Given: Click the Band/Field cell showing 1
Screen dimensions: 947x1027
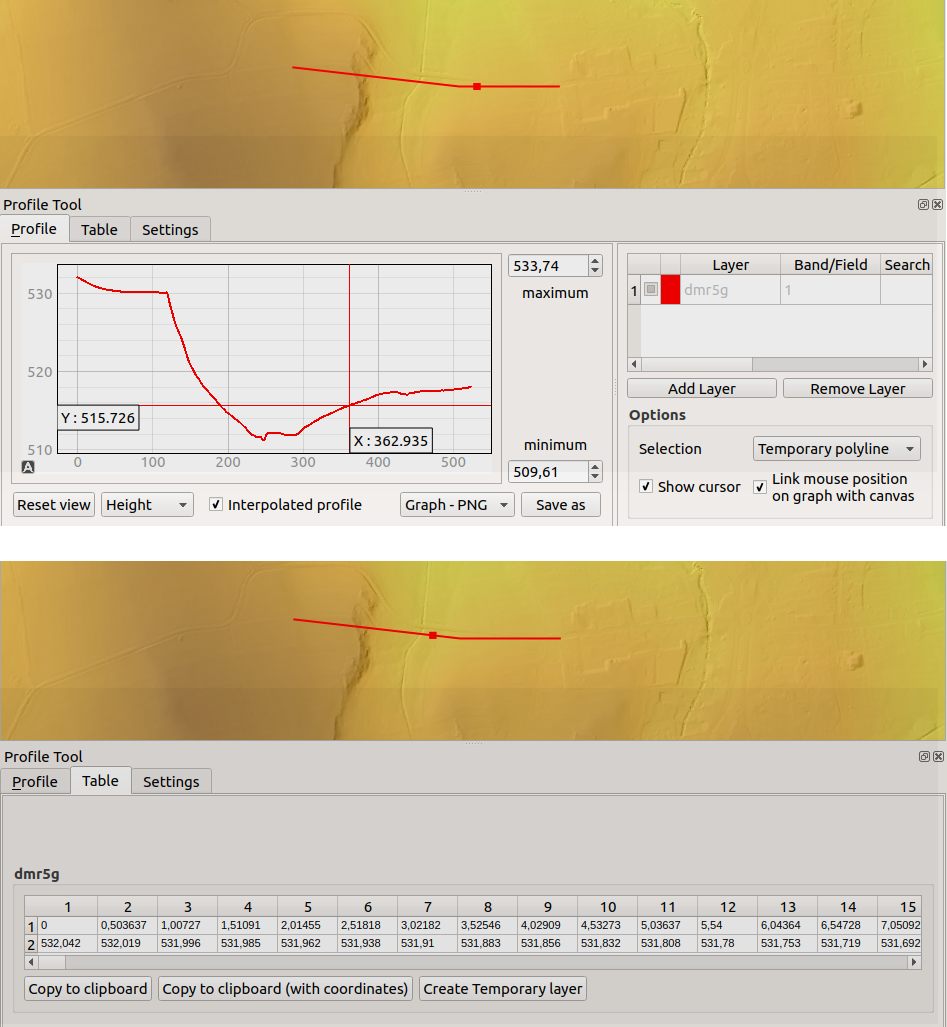Looking at the screenshot, I should coord(830,289).
